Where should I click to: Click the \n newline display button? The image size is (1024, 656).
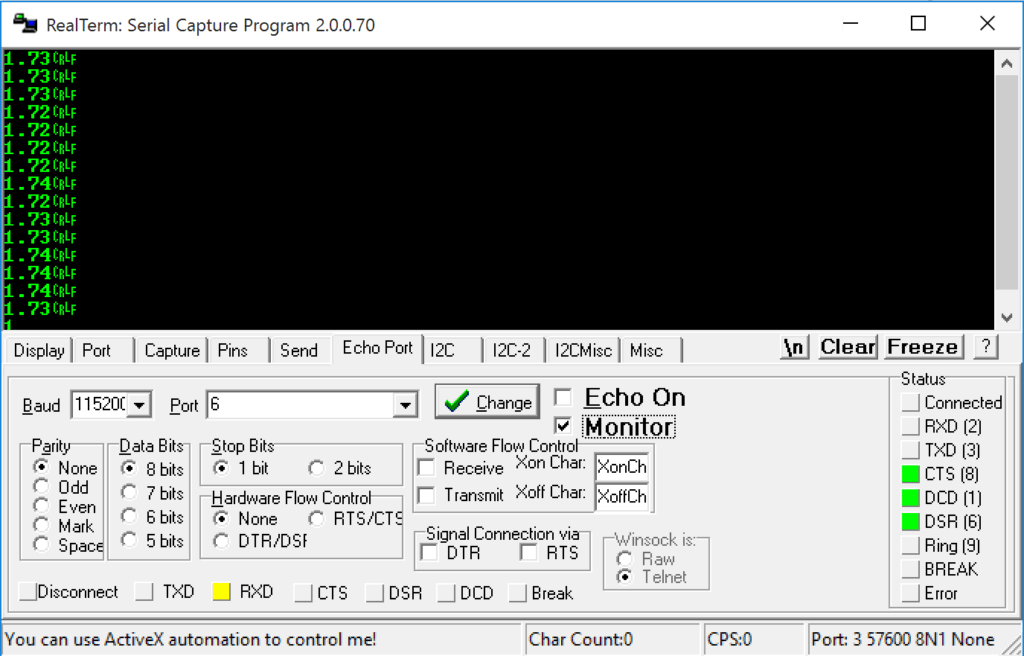pyautogui.click(x=793, y=347)
